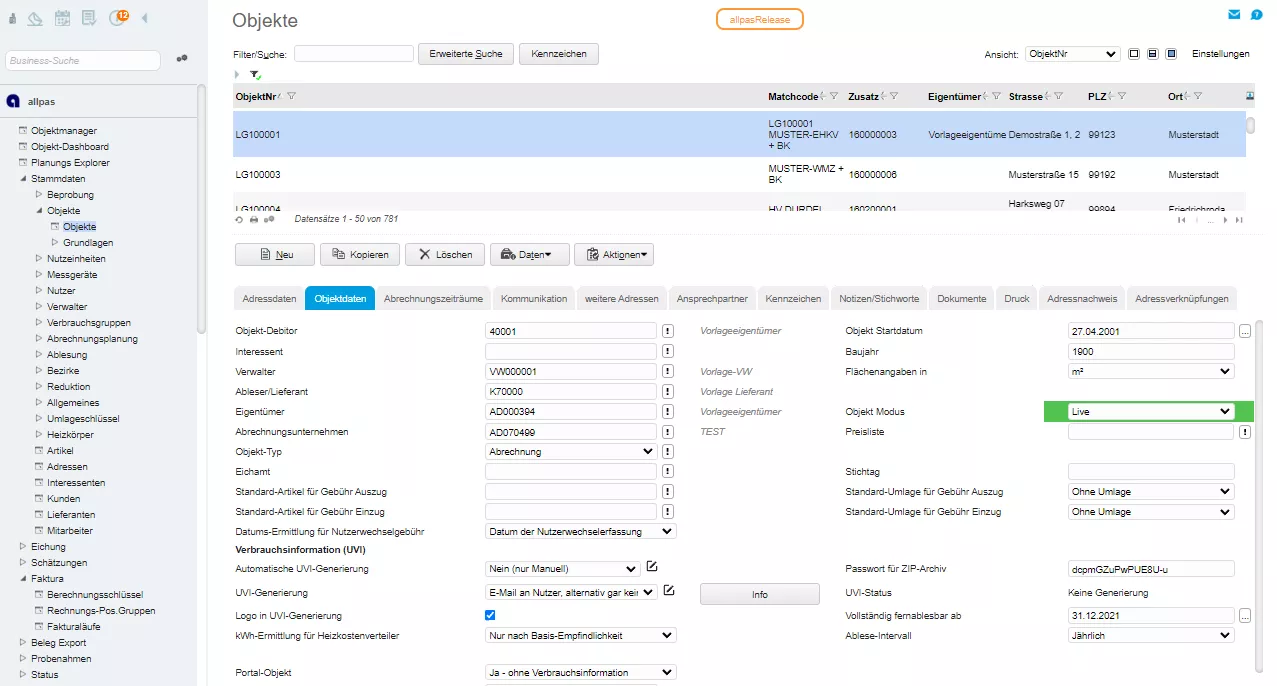The width and height of the screenshot is (1277, 686).
Task: Switch to the first view layout toggle
Action: 1134,54
